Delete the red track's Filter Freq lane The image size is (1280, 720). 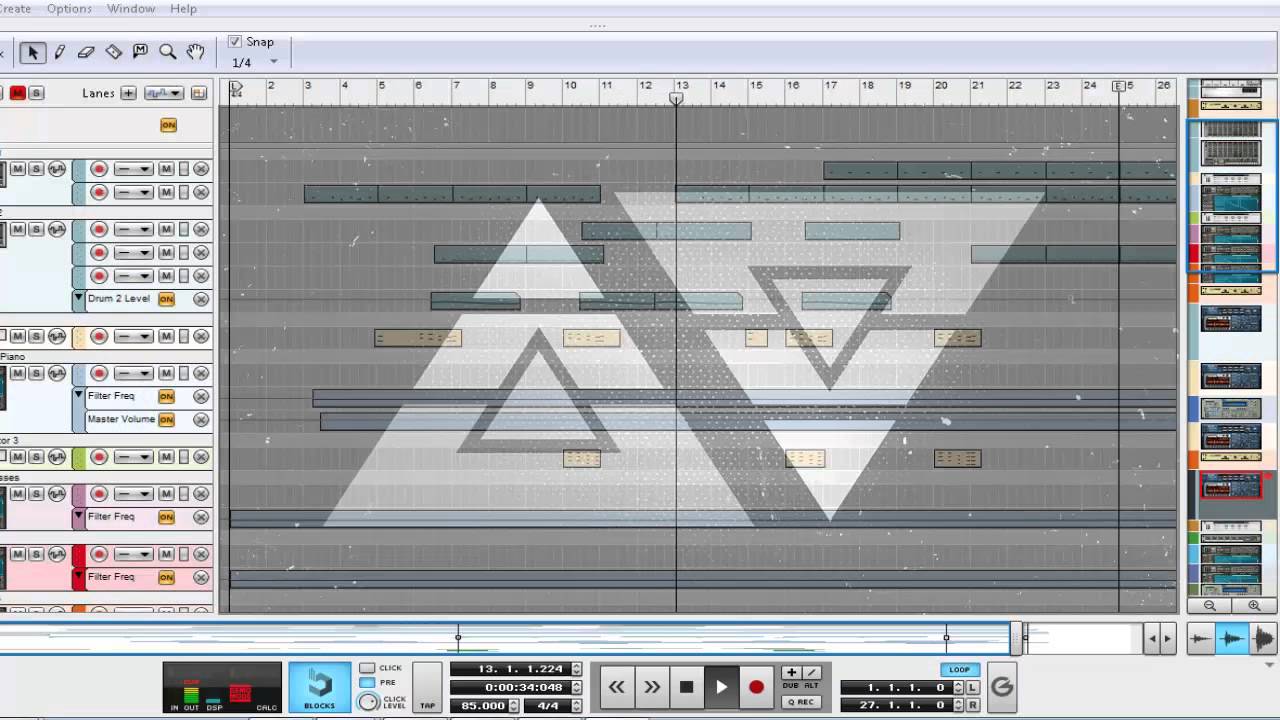201,577
